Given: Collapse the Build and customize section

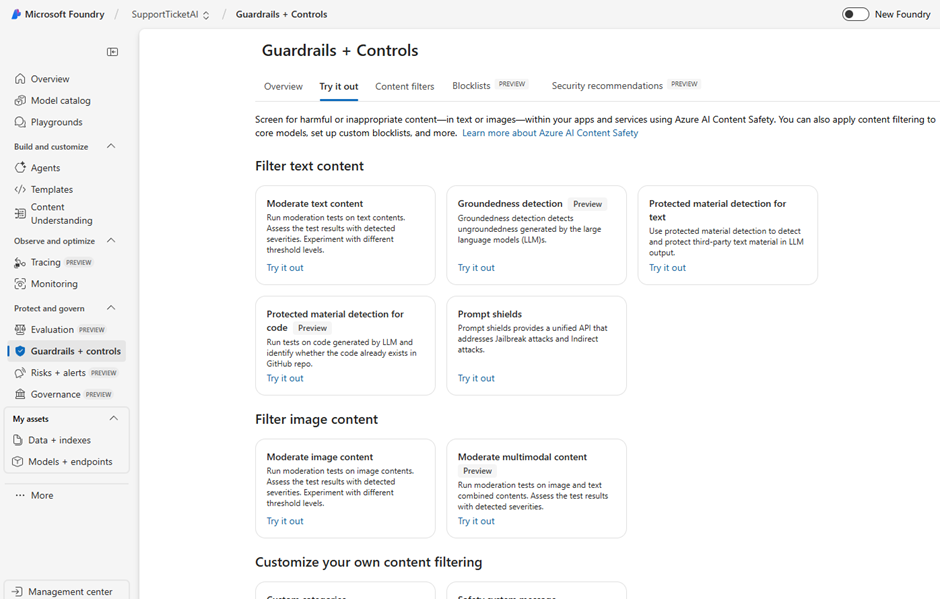Looking at the screenshot, I should [111, 146].
